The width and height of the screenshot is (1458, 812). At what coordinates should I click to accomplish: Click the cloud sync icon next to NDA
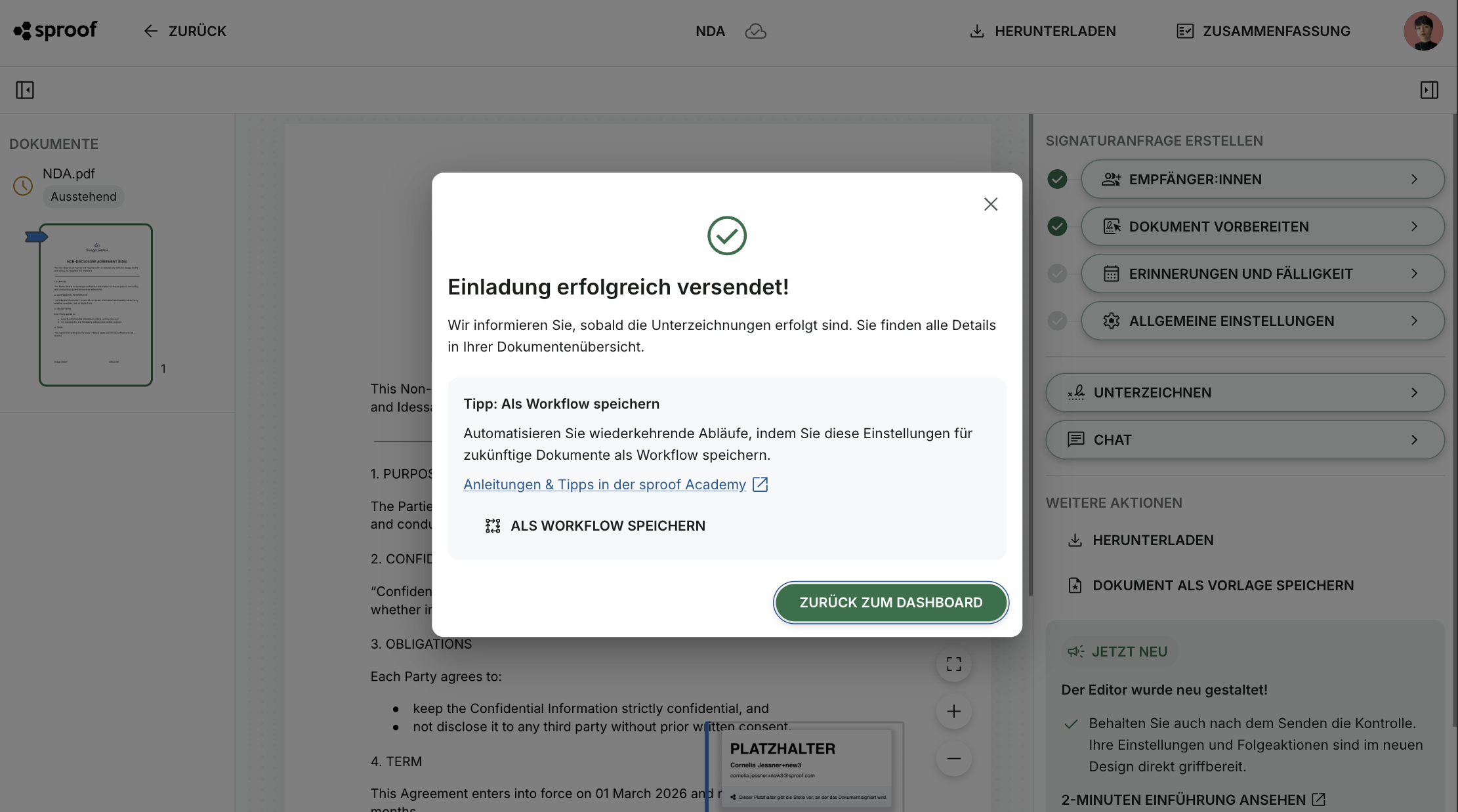(x=755, y=31)
